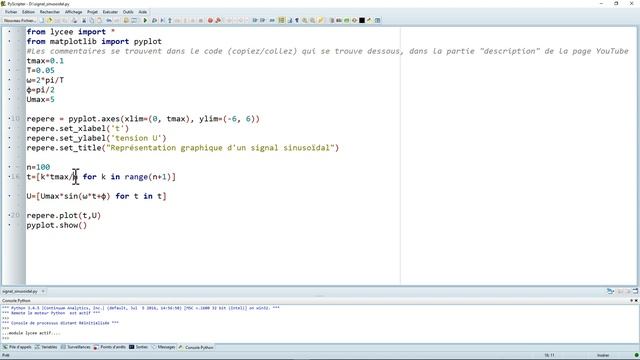The width and height of the screenshot is (640, 360).
Task: Click the paste icon in toolbar
Action: 99,20
